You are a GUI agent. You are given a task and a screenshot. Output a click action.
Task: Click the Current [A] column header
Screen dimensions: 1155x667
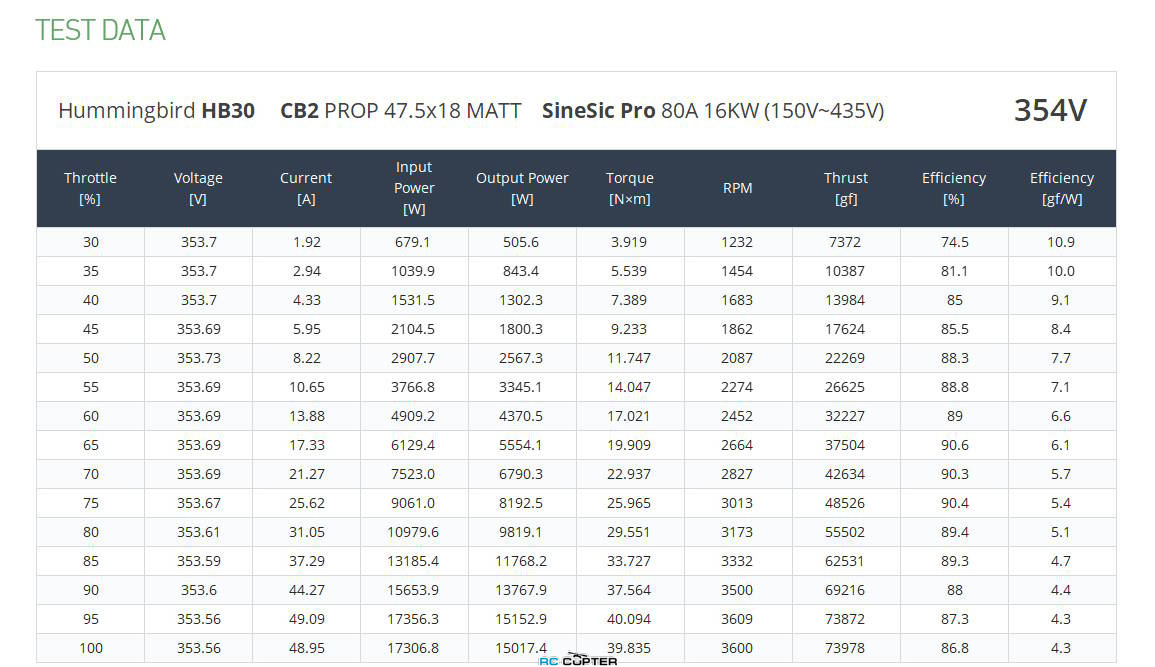point(306,188)
